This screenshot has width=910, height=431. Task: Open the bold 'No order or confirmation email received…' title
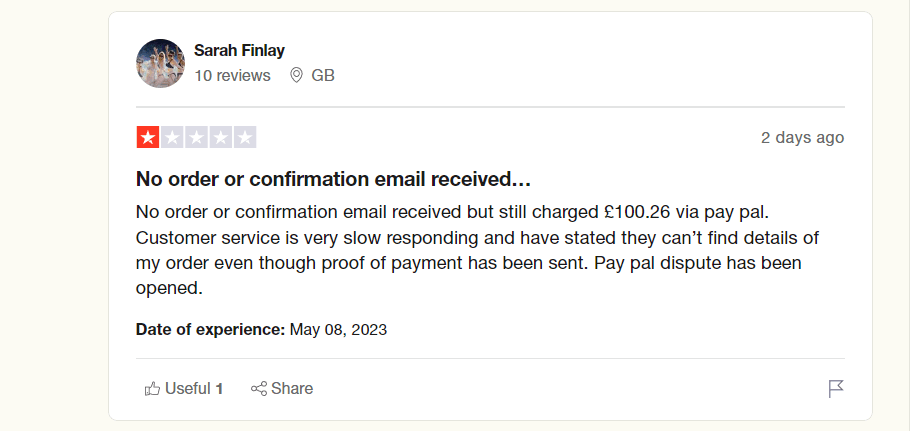pyautogui.click(x=333, y=180)
